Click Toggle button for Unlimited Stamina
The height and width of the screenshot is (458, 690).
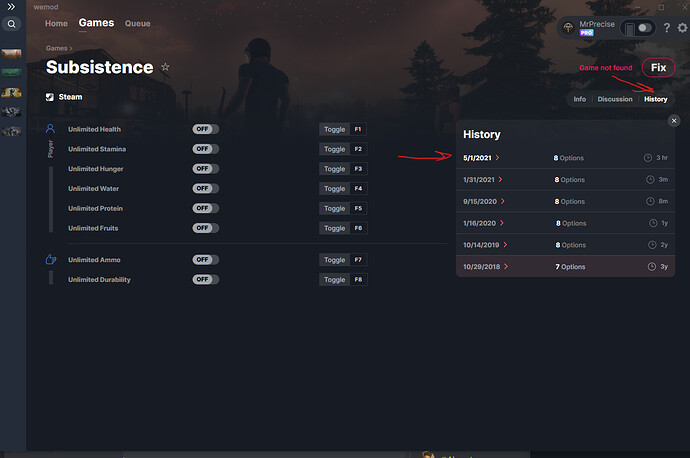(334, 149)
